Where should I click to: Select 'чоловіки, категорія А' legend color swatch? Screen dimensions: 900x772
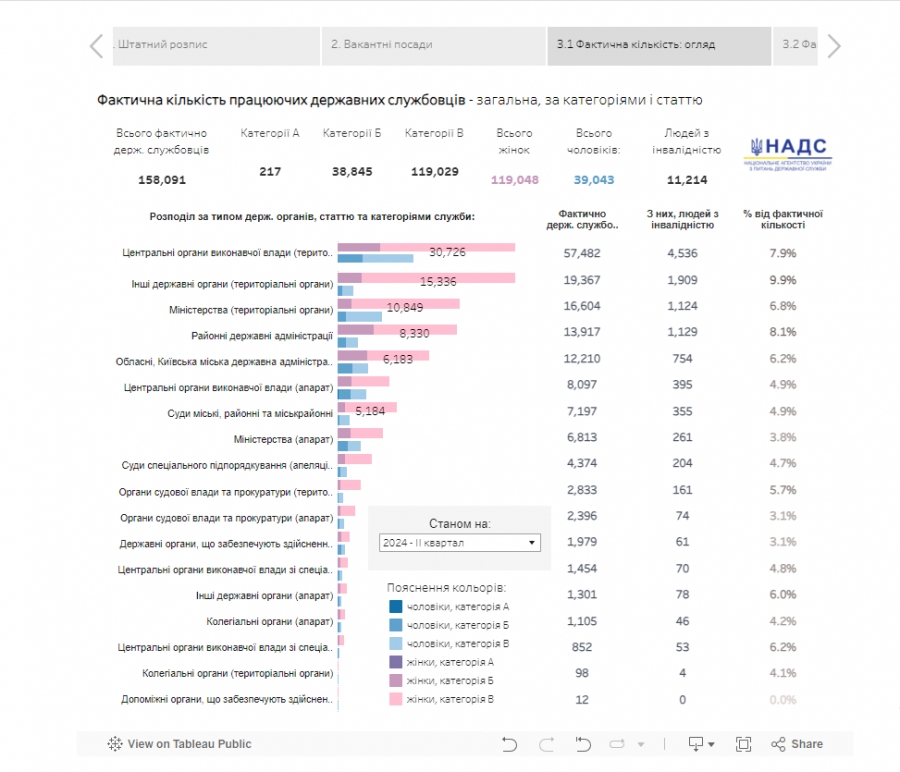click(396, 607)
